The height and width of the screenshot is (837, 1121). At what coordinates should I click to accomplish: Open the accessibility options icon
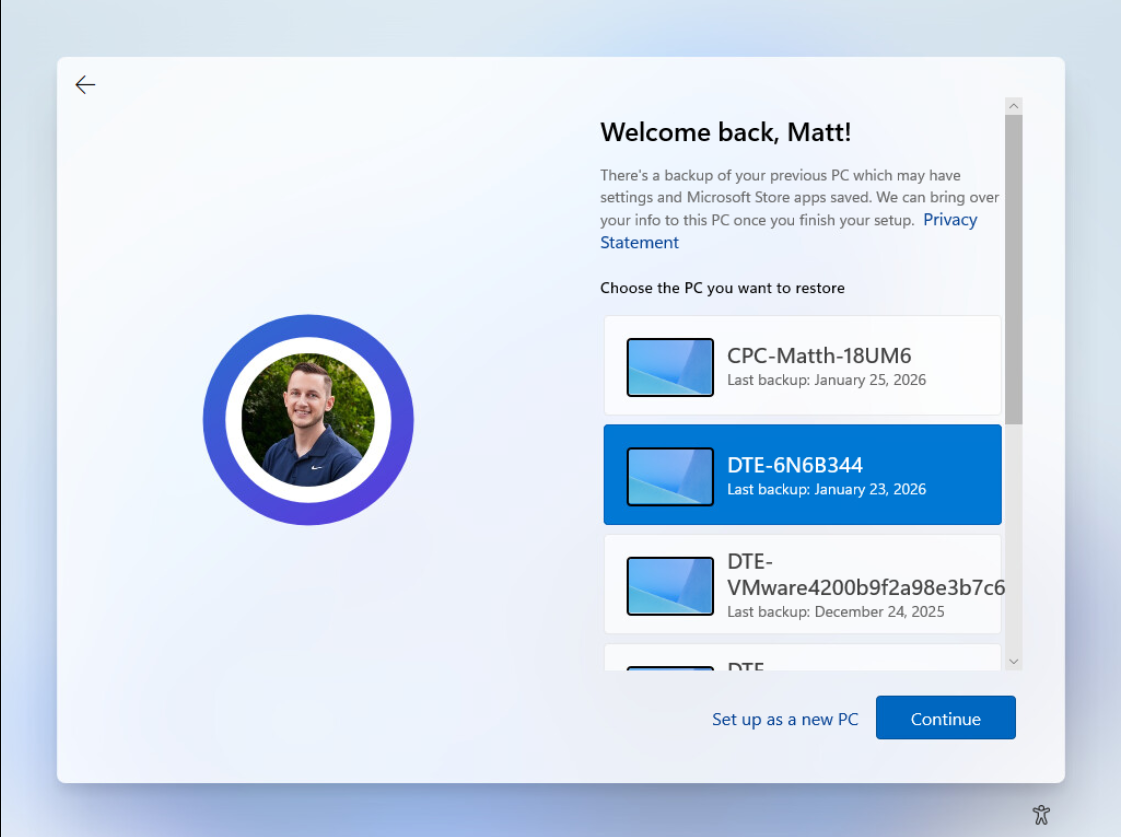click(1041, 814)
